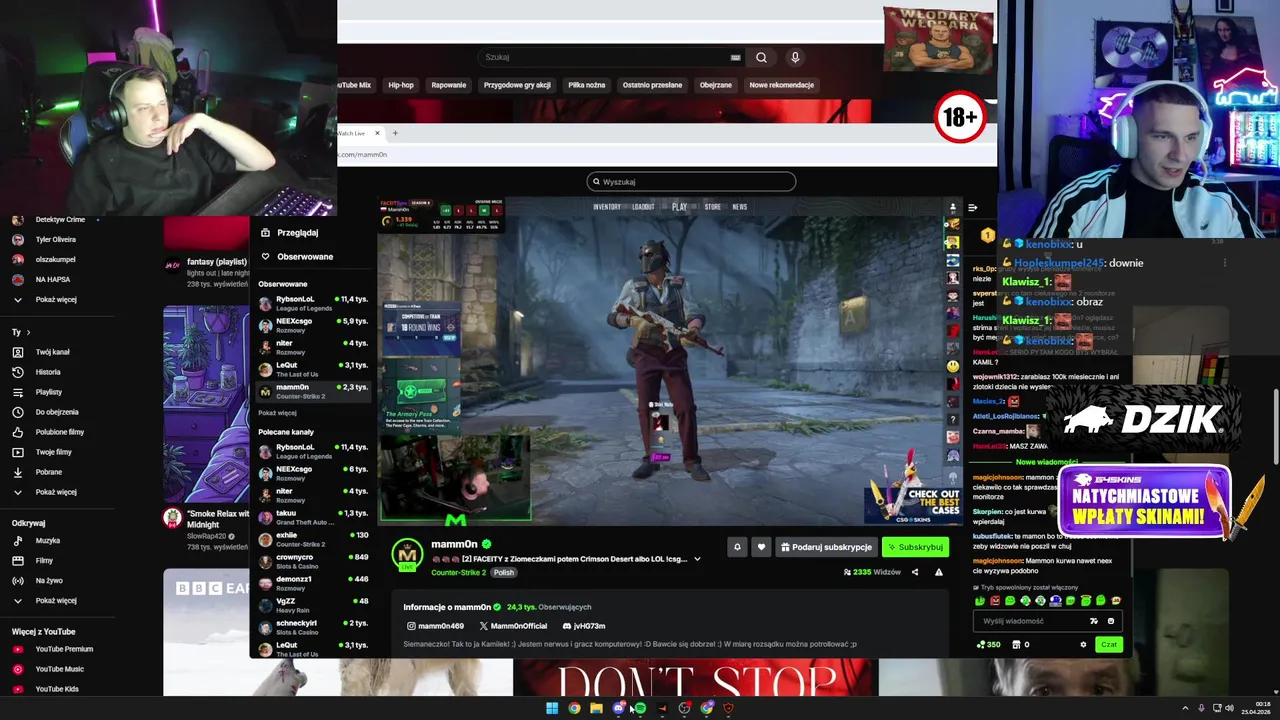Click the share icon beside viewer count

[x=915, y=572]
